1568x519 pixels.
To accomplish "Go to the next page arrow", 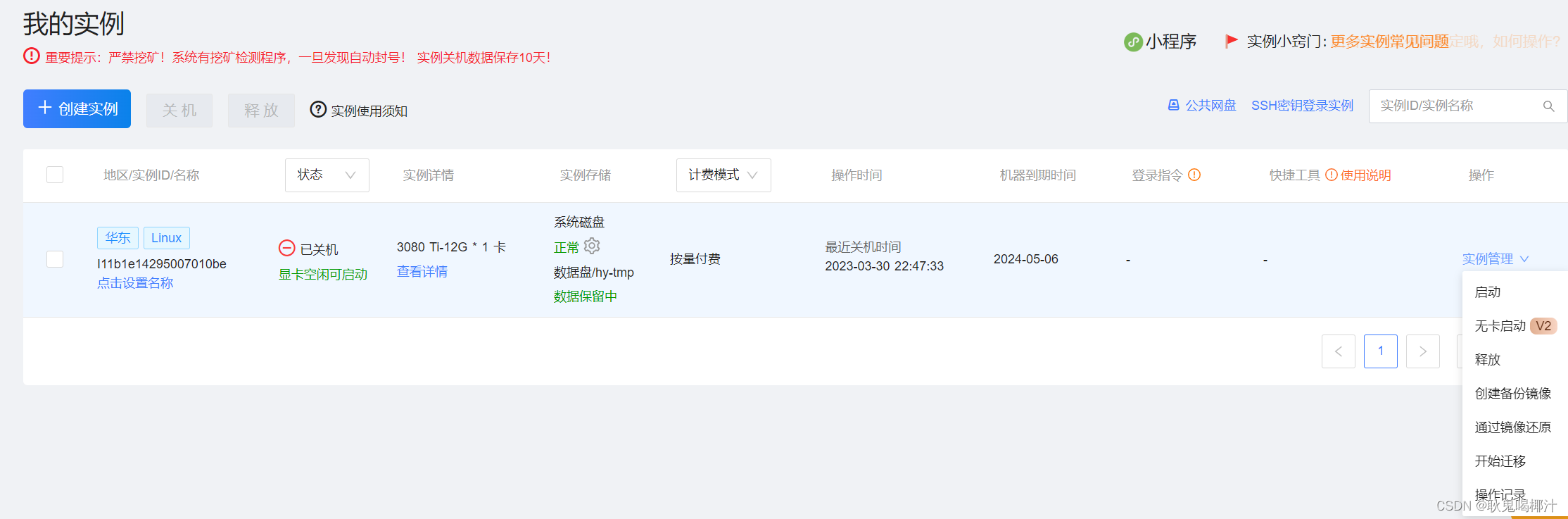I will [1423, 351].
